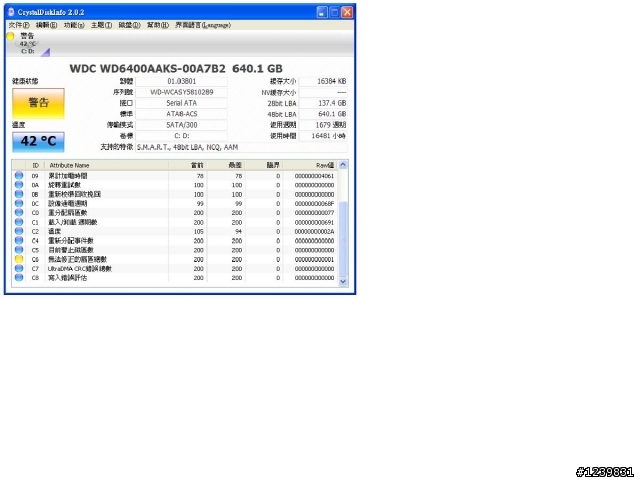This screenshot has width=640, height=480.
Task: Sort by the 臨界 threshold column header
Action: pos(264,165)
